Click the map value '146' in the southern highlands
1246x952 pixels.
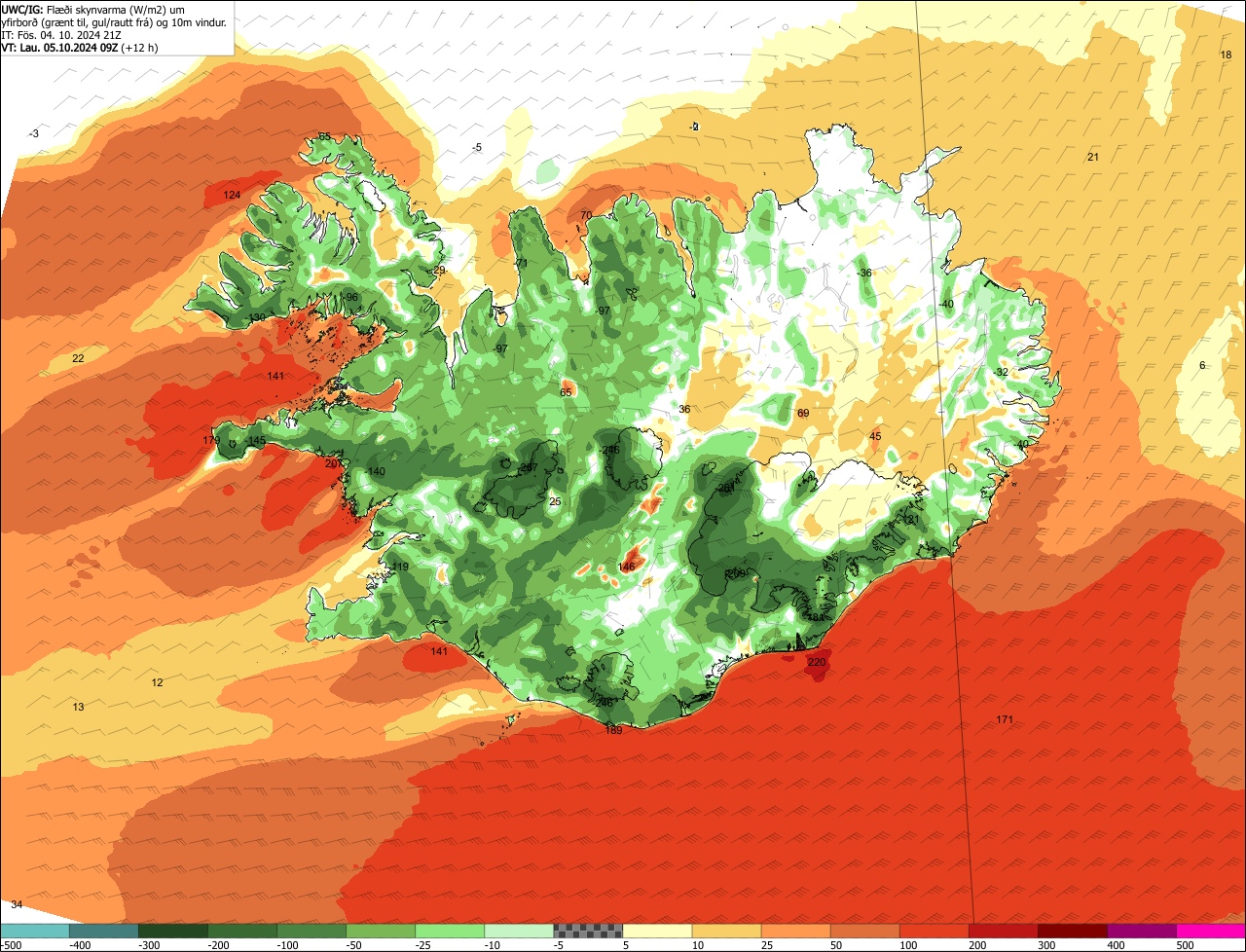pos(627,568)
